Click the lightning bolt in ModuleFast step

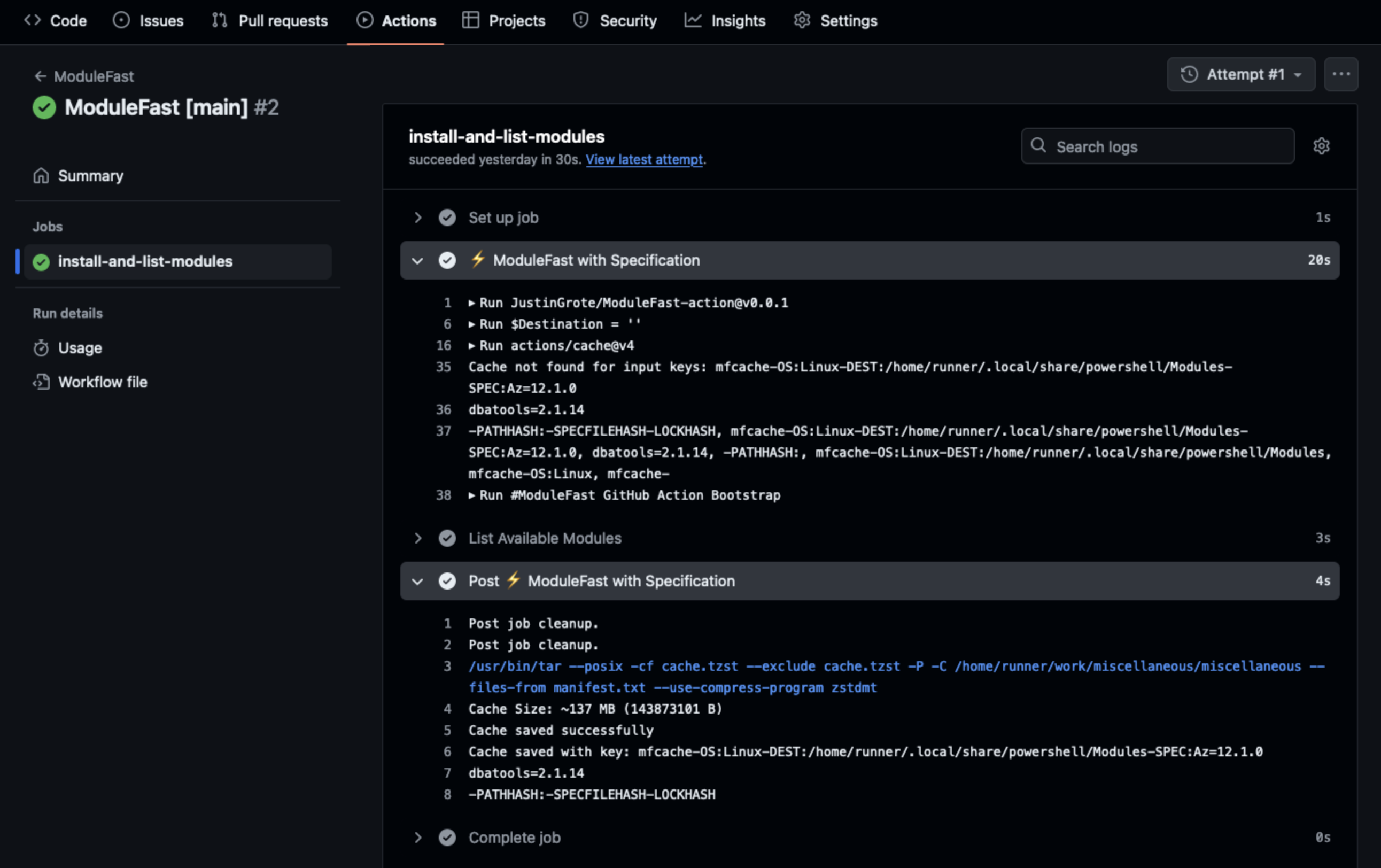pos(478,259)
